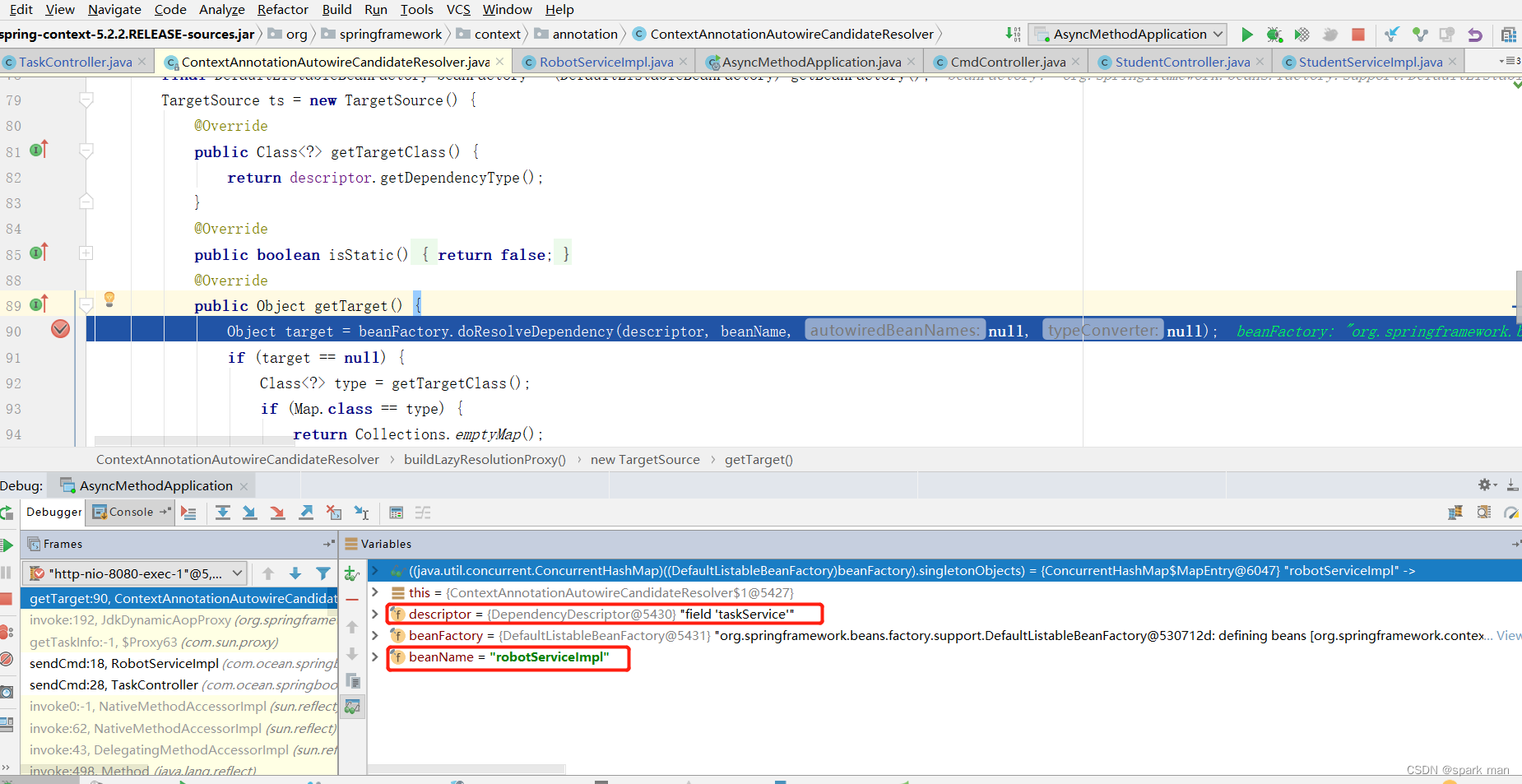Expand the 'this' variable node
Image resolution: width=1522 pixels, height=784 pixels.
[374, 592]
